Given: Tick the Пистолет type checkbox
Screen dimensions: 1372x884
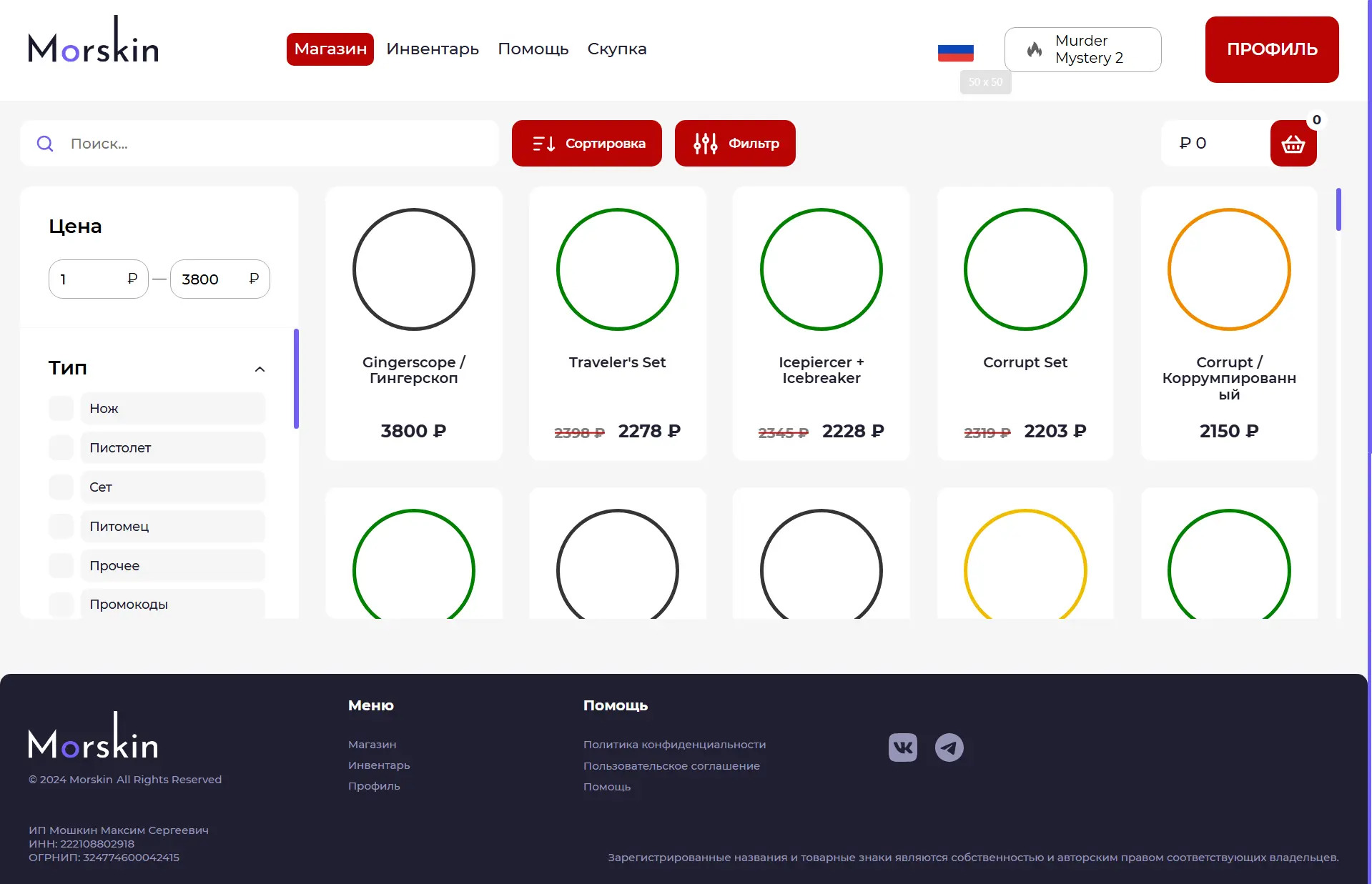Looking at the screenshot, I should 61,447.
